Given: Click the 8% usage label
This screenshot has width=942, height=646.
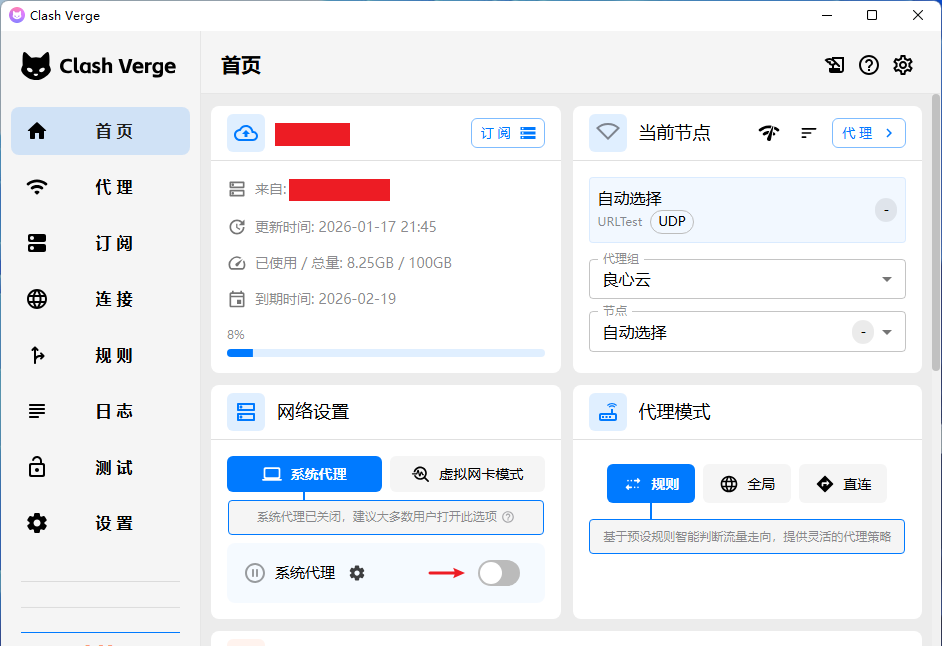Looking at the screenshot, I should 236,335.
